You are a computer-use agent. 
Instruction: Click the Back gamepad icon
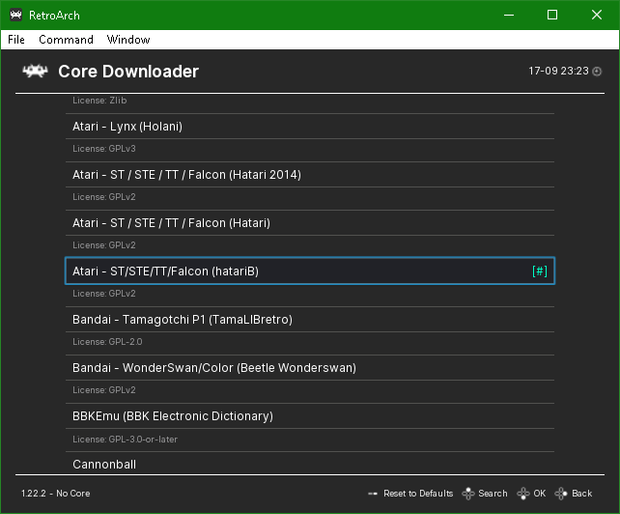(561, 493)
